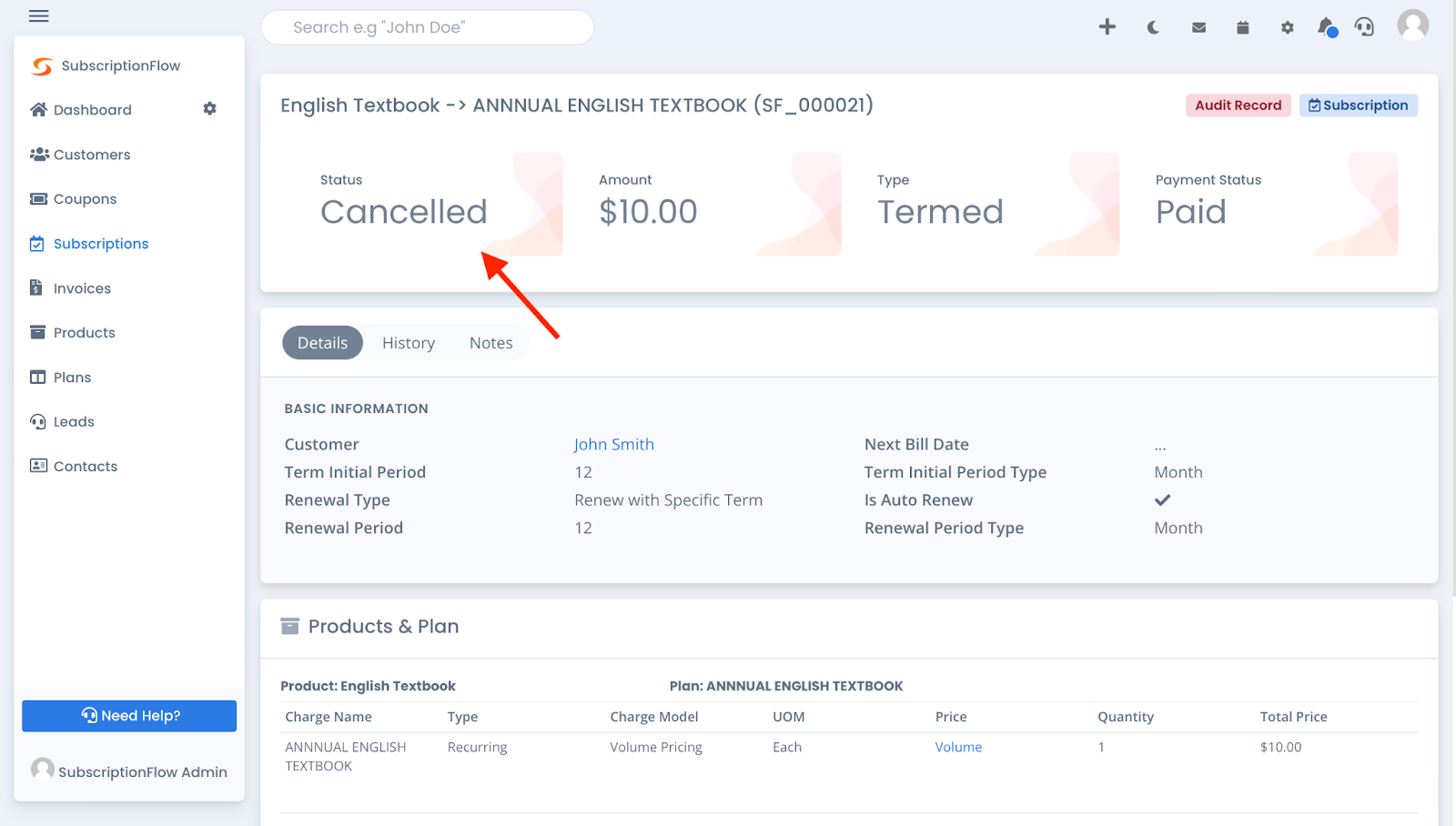The image size is (1456, 826).
Task: Click 'Product: English Textbook' text
Action: (368, 687)
